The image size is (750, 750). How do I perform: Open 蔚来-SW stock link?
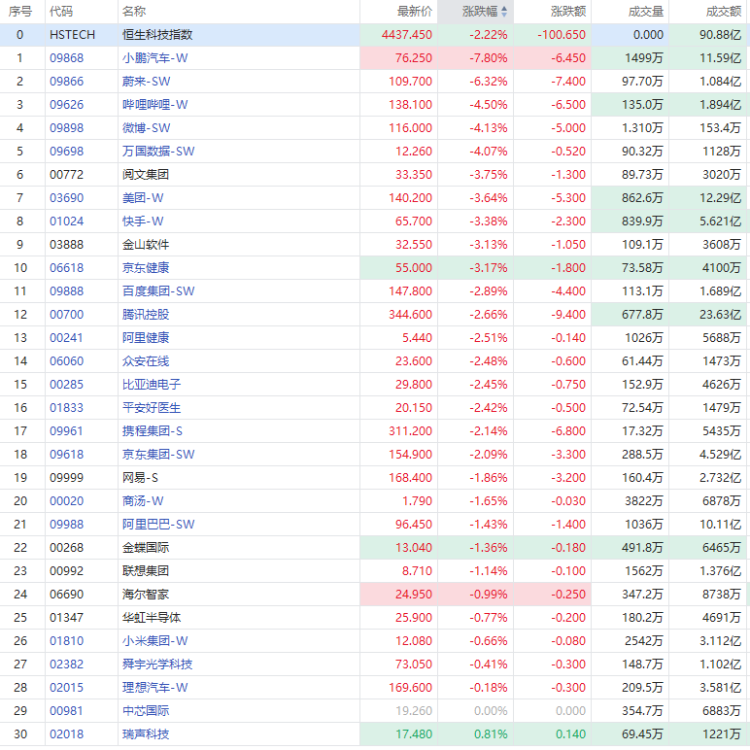click(x=146, y=81)
